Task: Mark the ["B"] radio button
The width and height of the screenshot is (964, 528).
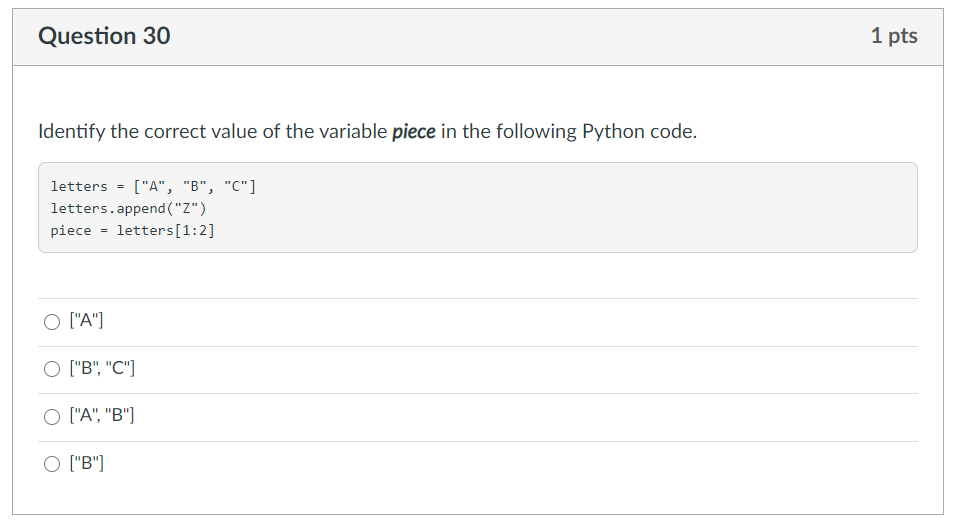Action: coord(52,463)
